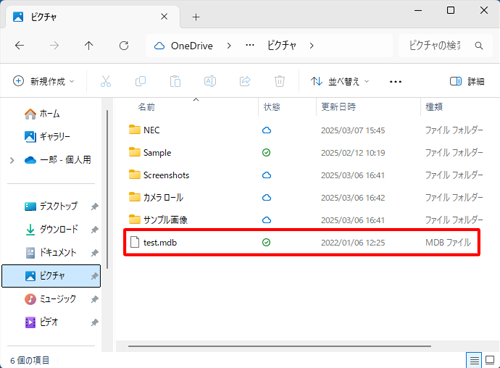Click the forward navigation arrow

pyautogui.click(x=54, y=46)
